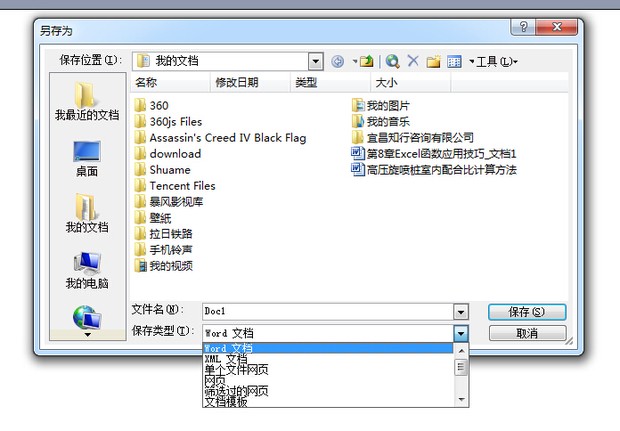Open 我最近的文档 in the places bar

pos(86,104)
